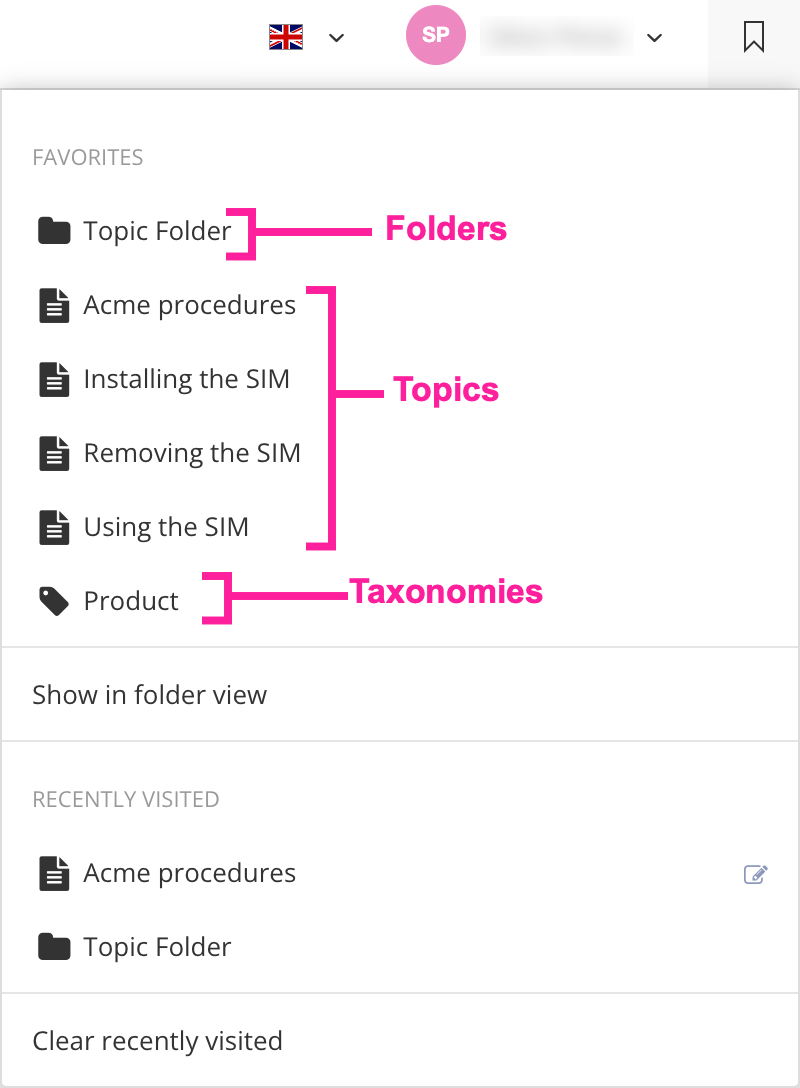Click Clear recently visited

pos(157,1041)
